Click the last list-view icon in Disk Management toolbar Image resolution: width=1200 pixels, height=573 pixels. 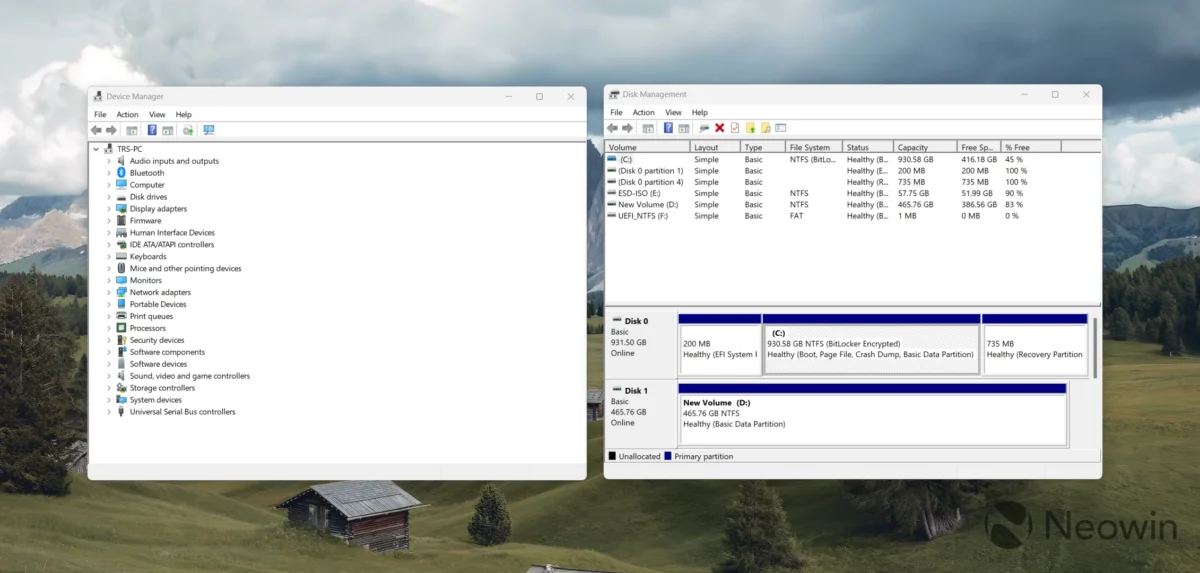click(x=781, y=128)
